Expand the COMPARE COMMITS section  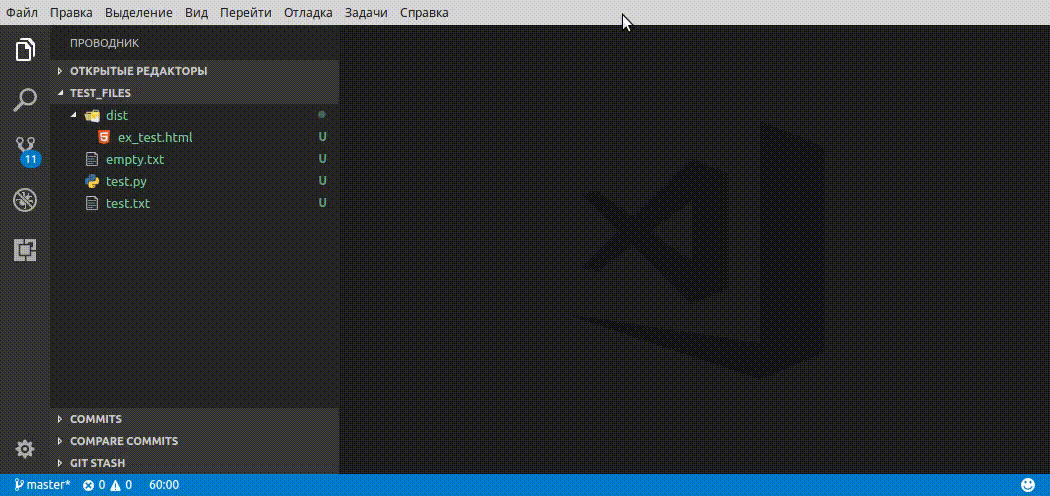pyautogui.click(x=195, y=441)
